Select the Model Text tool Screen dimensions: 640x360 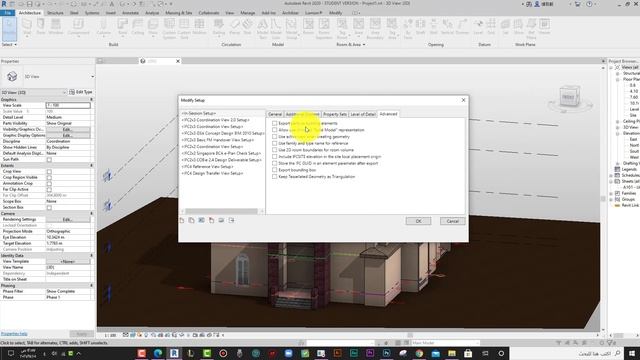click(x=262, y=28)
